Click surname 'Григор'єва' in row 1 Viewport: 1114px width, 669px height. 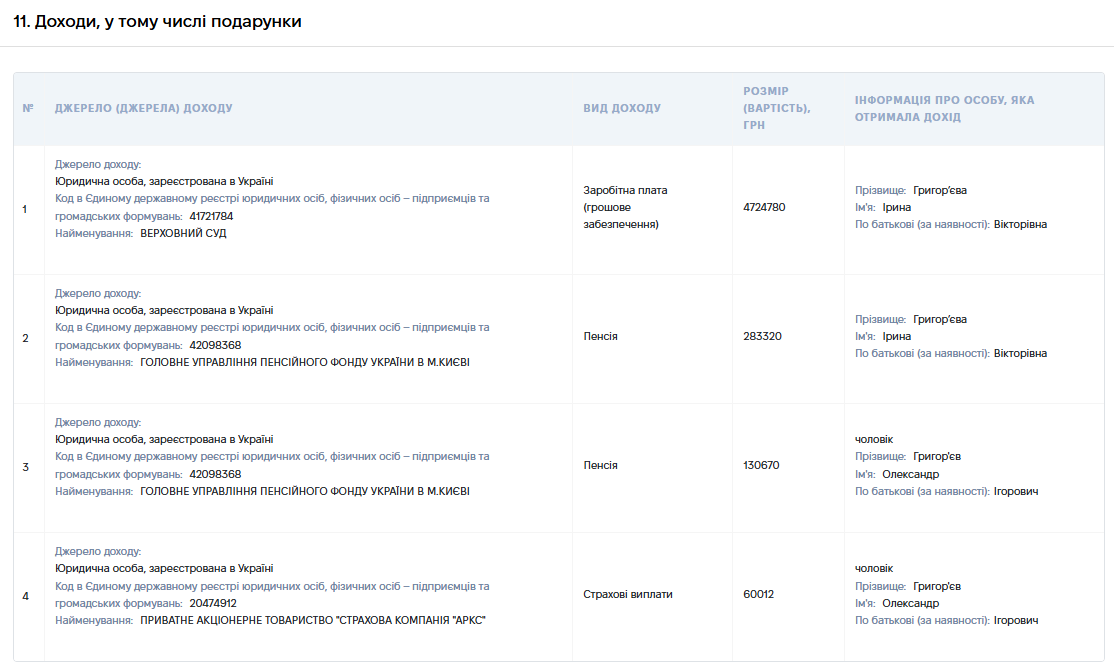pyautogui.click(x=939, y=190)
